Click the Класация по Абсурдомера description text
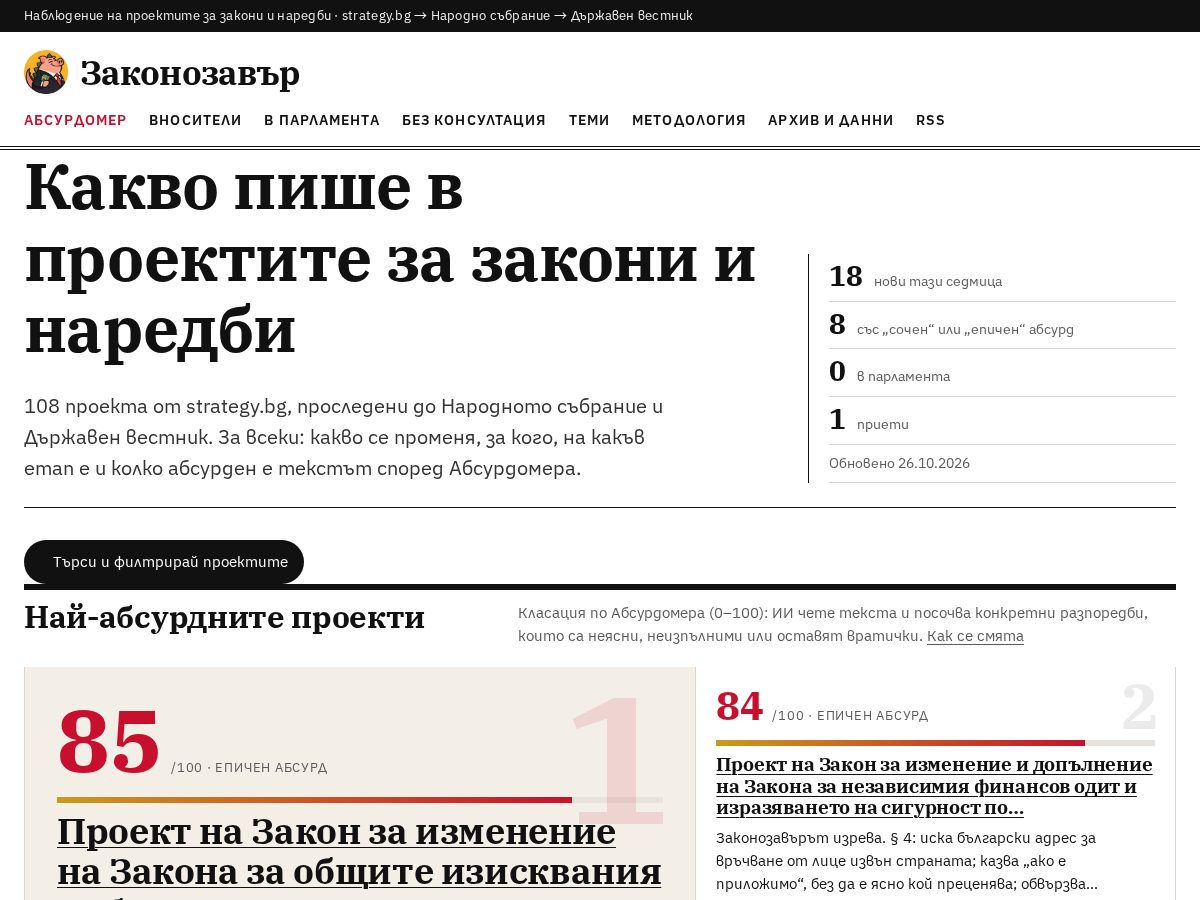 click(x=833, y=624)
